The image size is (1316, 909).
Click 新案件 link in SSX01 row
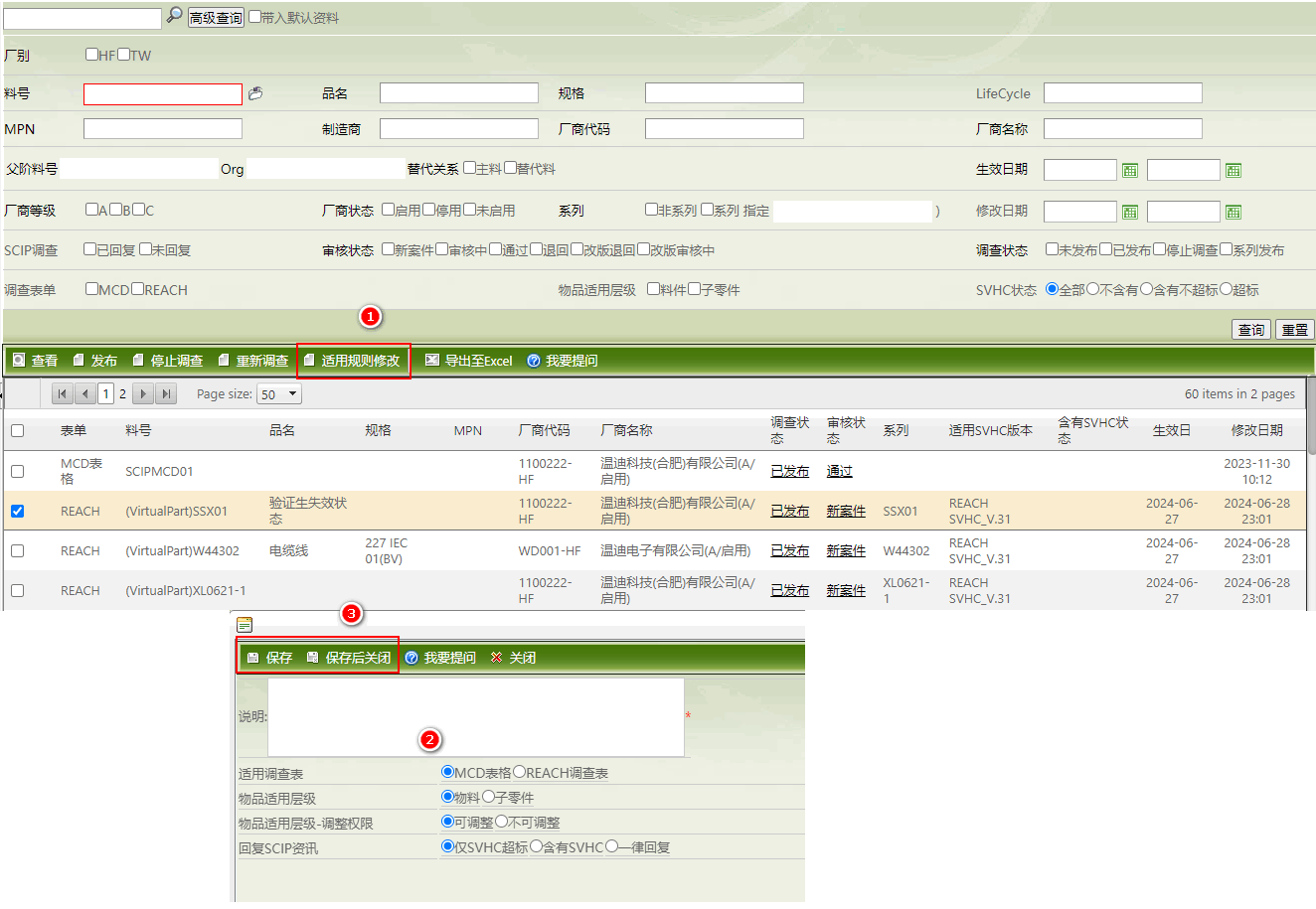pos(846,511)
